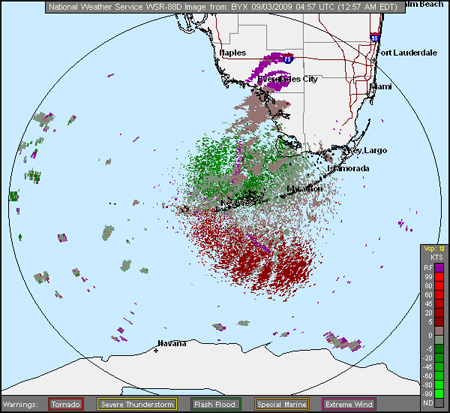The height and width of the screenshot is (413, 450).
Task: Select the Severe Thunderstorm warning legend box
Action: click(137, 404)
